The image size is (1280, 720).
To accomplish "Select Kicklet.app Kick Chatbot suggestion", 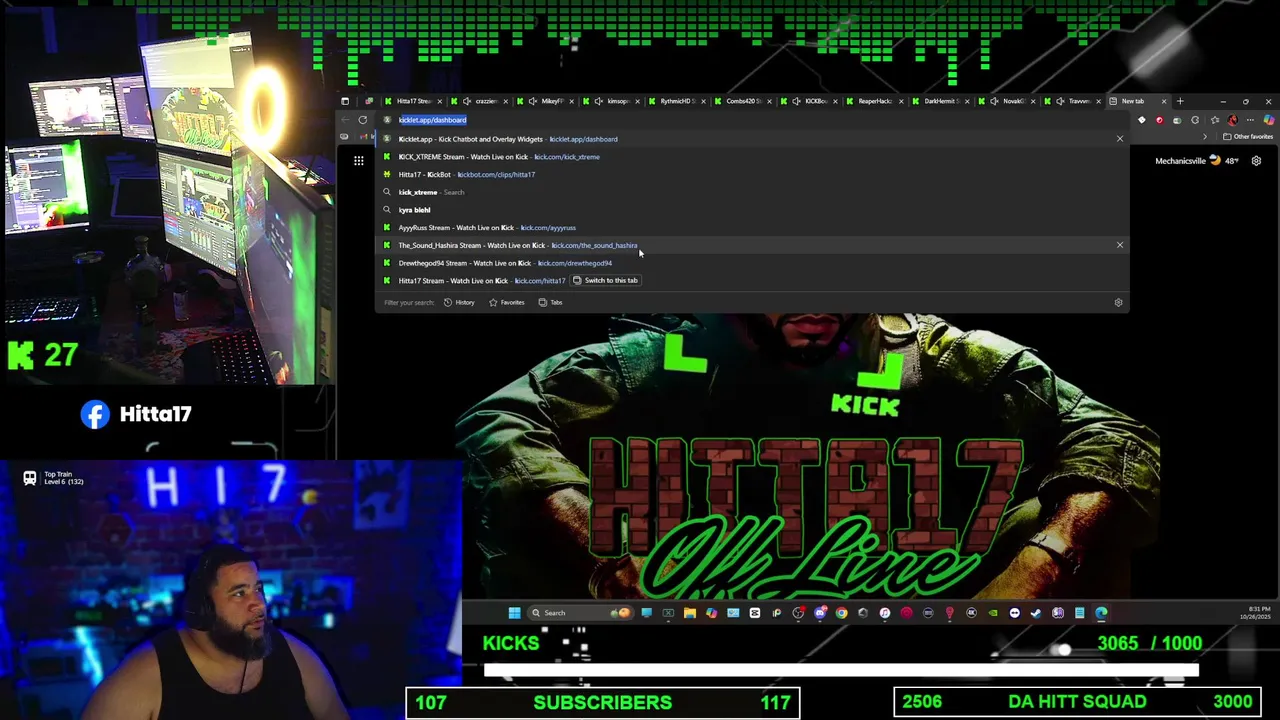I will point(752,139).
